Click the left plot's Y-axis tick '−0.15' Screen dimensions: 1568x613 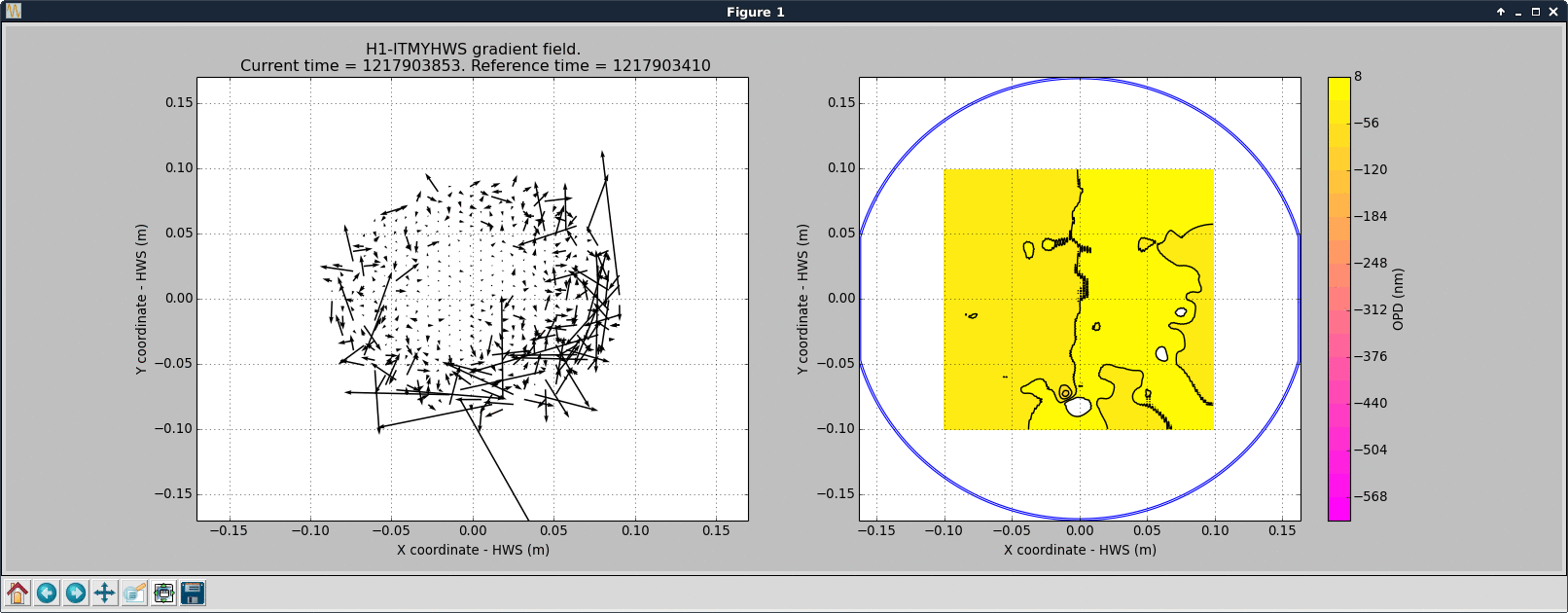(173, 493)
